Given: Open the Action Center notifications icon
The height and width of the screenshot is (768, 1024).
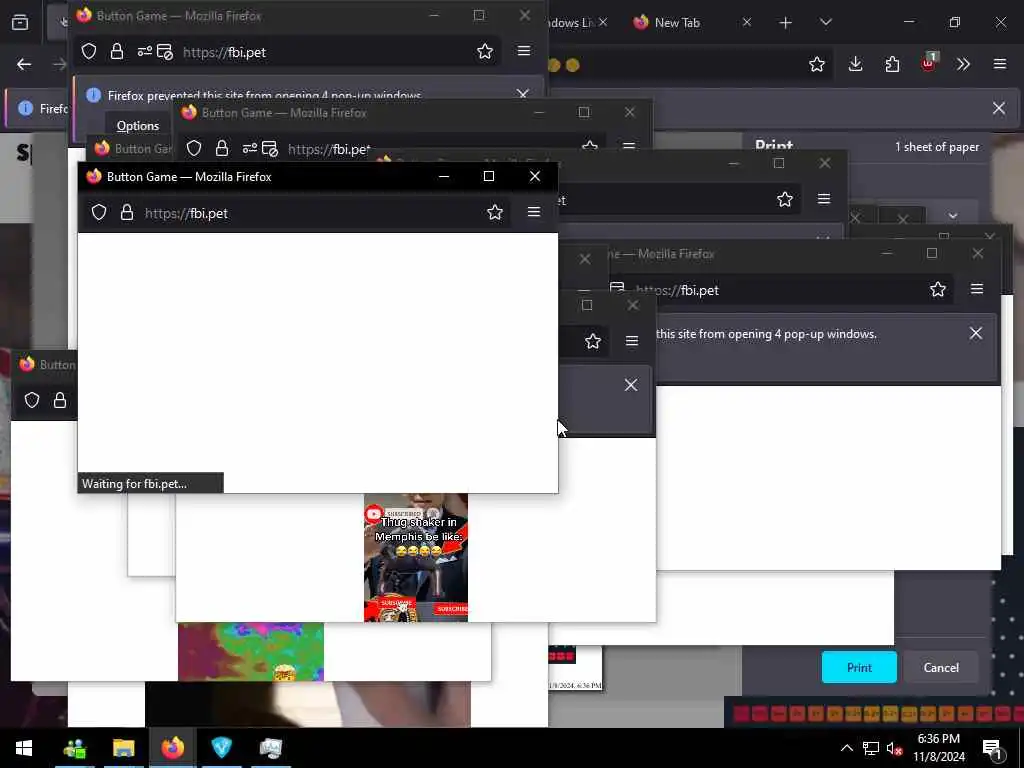Looking at the screenshot, I should 993,748.
